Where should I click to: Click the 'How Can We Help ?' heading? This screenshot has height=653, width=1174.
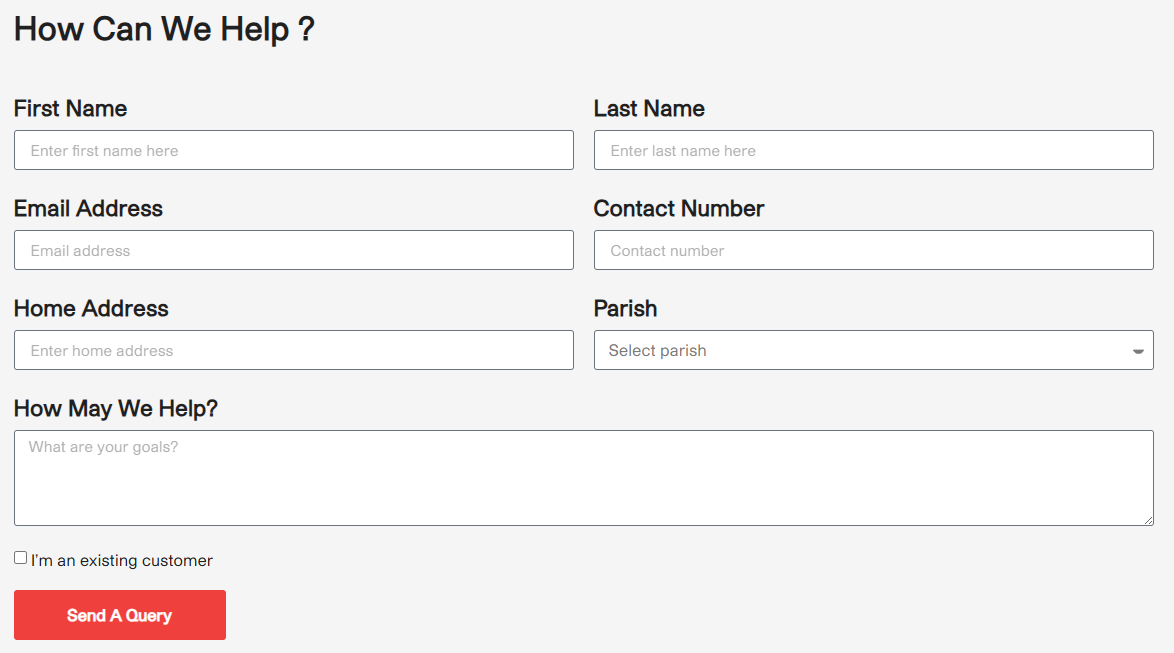tap(164, 29)
